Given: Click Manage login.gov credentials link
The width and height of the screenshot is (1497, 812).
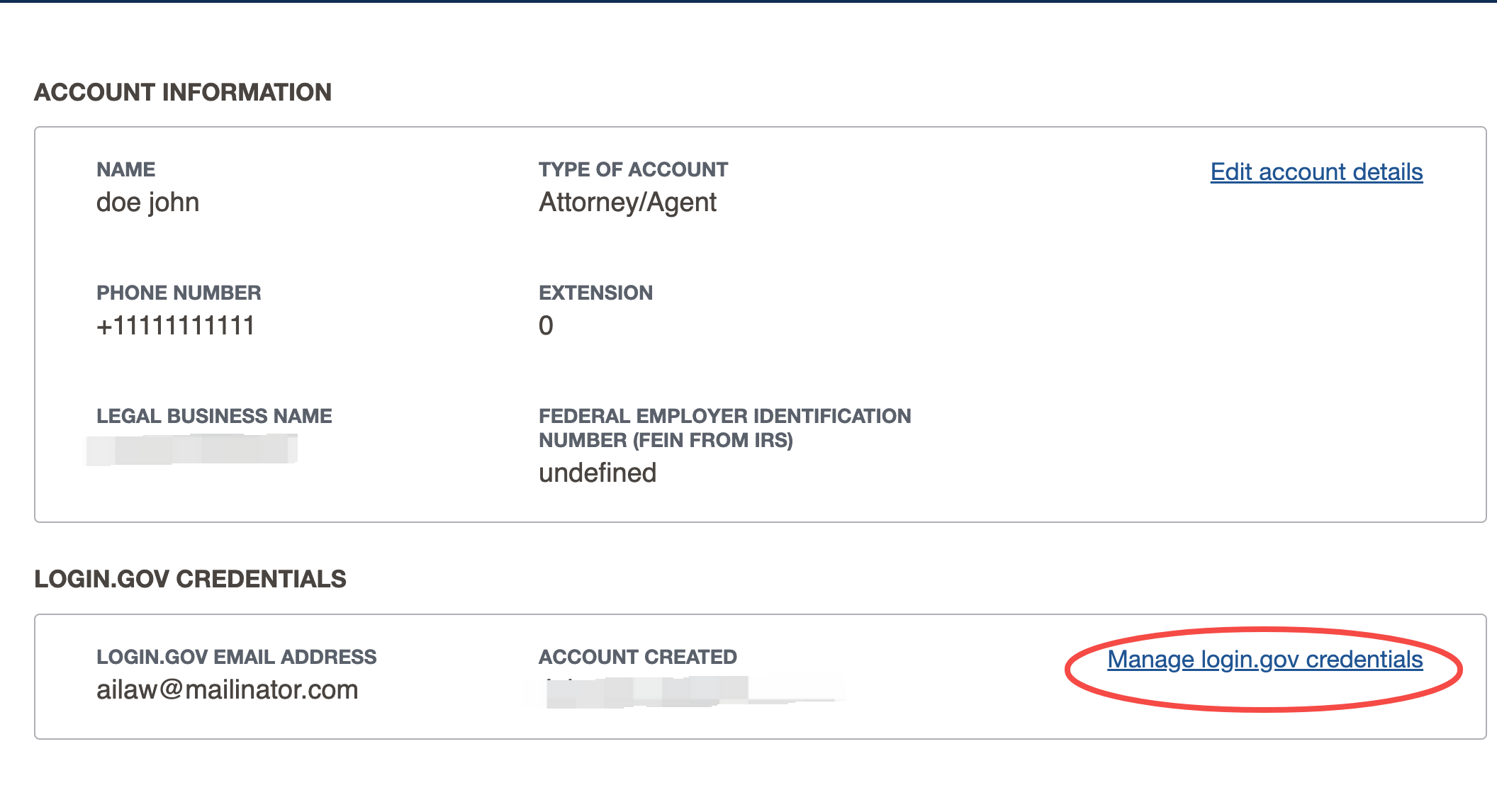Looking at the screenshot, I should (x=1265, y=660).
